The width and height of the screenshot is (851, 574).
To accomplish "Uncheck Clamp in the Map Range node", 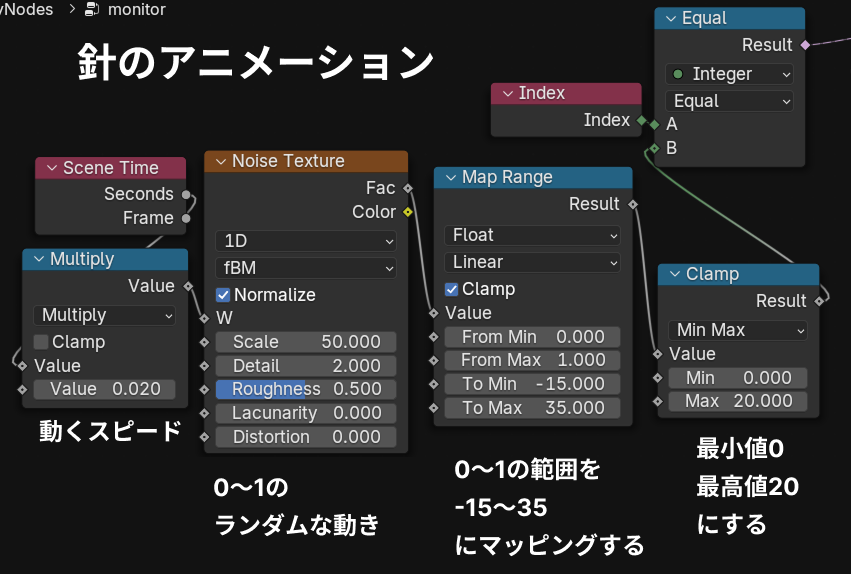I will [x=451, y=289].
